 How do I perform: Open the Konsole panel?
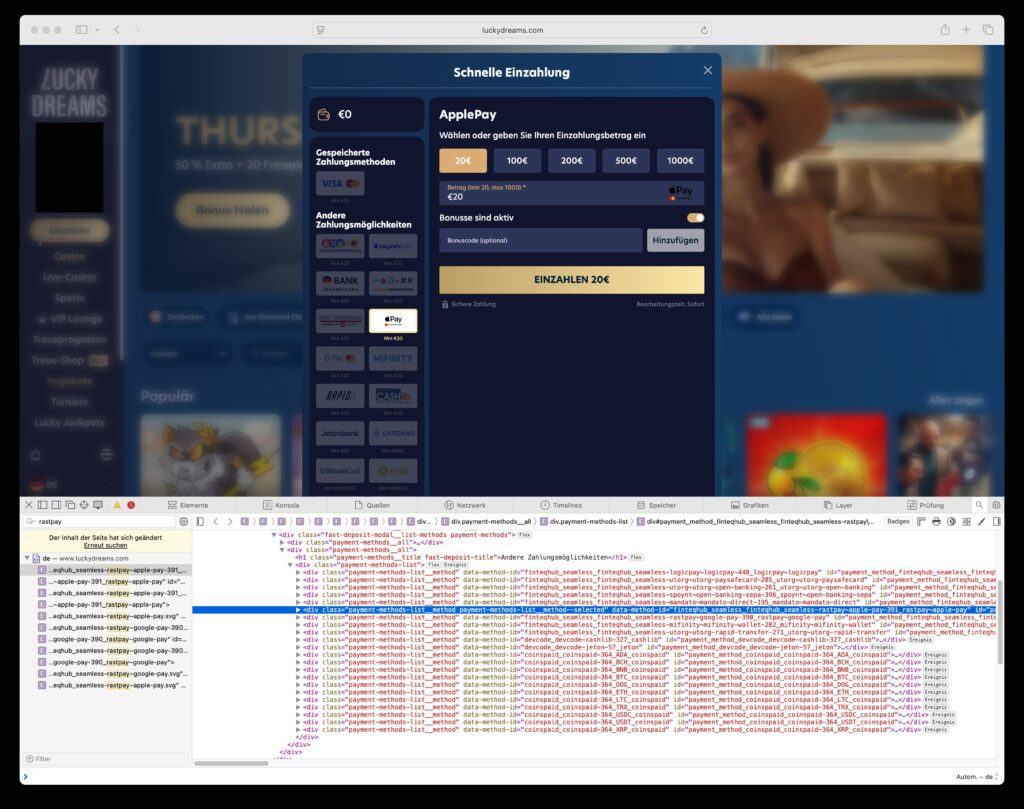tap(280, 504)
